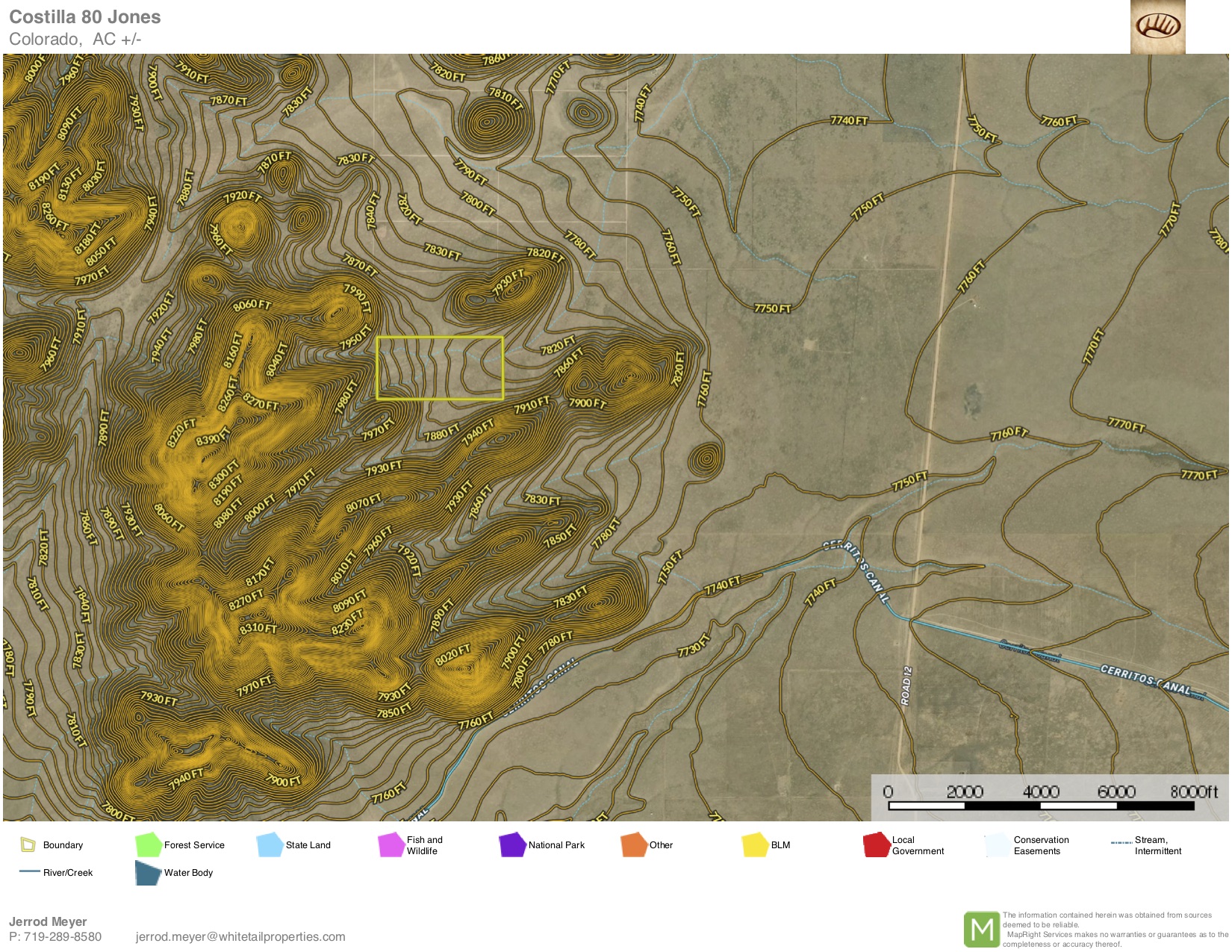Open the jerrod.meyer@whitetailproperties.com email link
This screenshot has height=952, width=1232.
[x=240, y=936]
